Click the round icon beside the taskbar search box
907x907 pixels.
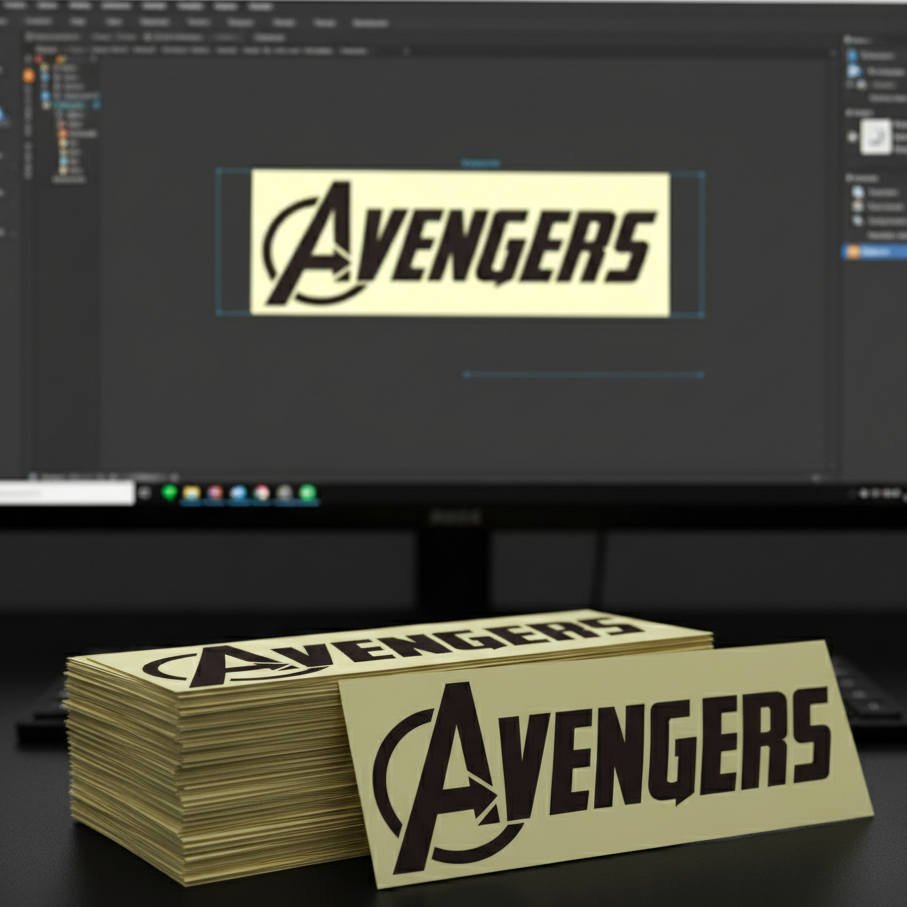point(145,493)
